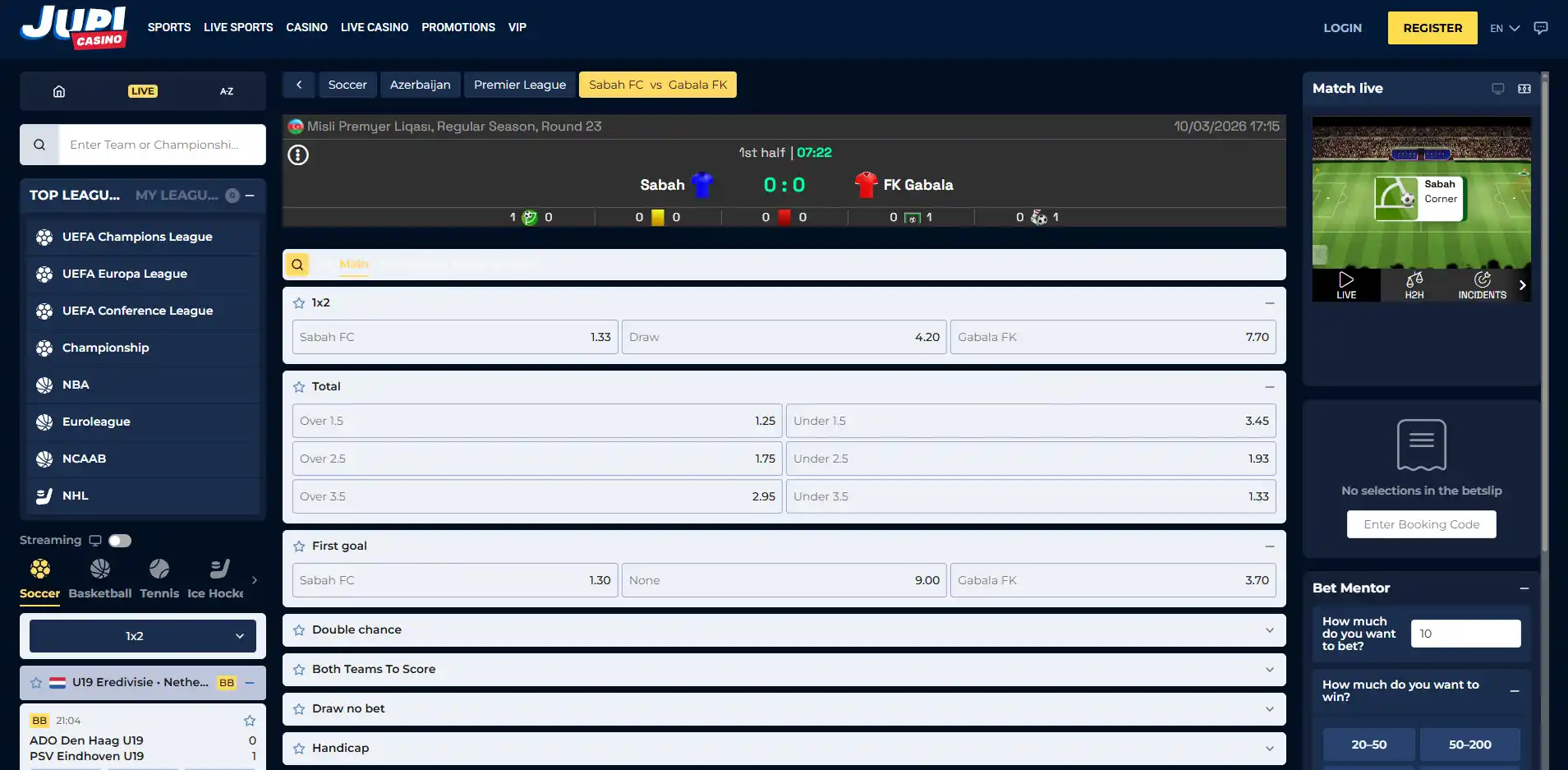Expand the Double chance market
1568x770 pixels.
pos(1270,630)
